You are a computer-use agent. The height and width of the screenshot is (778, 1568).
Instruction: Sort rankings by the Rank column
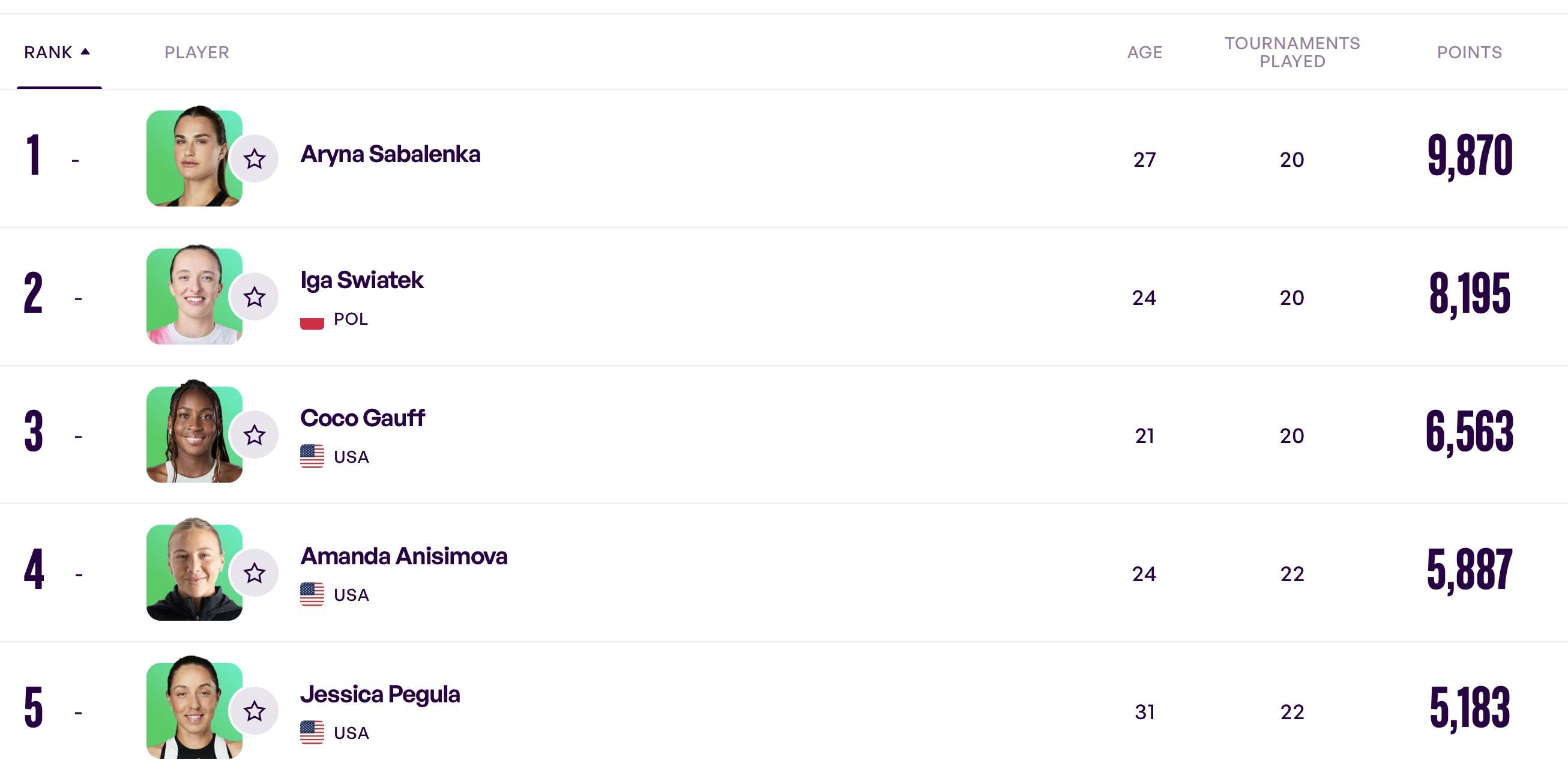pos(48,52)
